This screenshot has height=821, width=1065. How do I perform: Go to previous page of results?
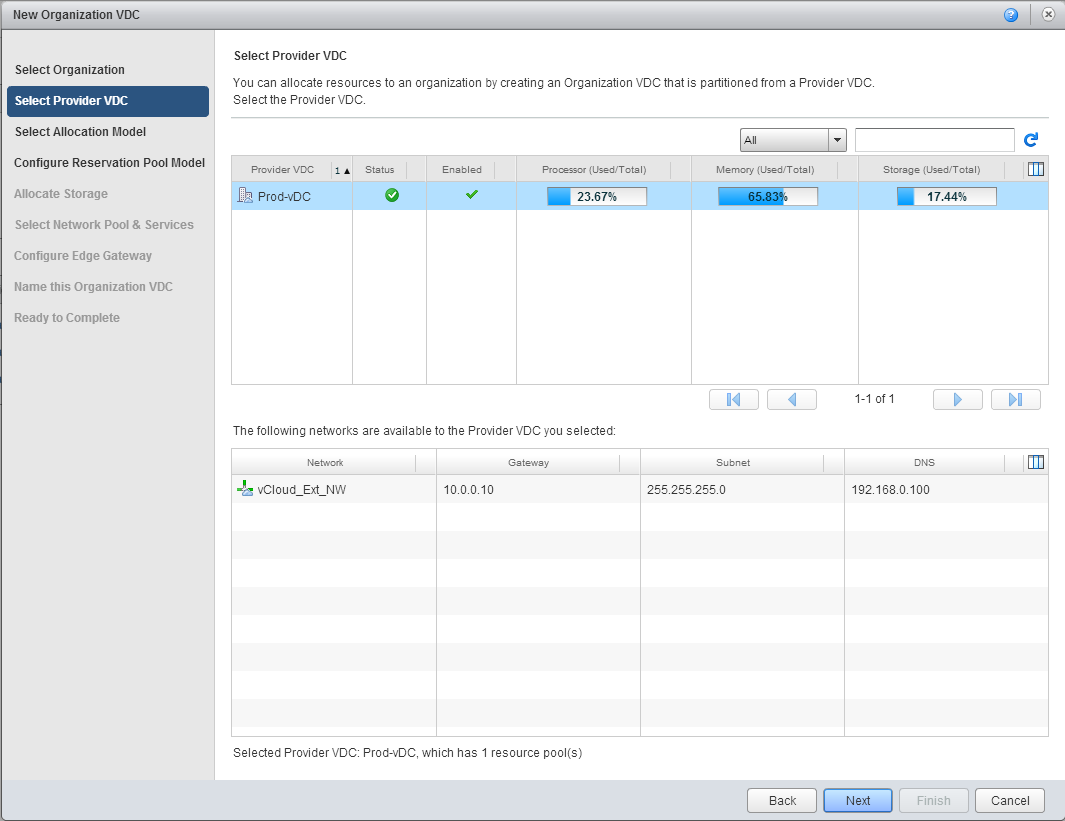[792, 400]
